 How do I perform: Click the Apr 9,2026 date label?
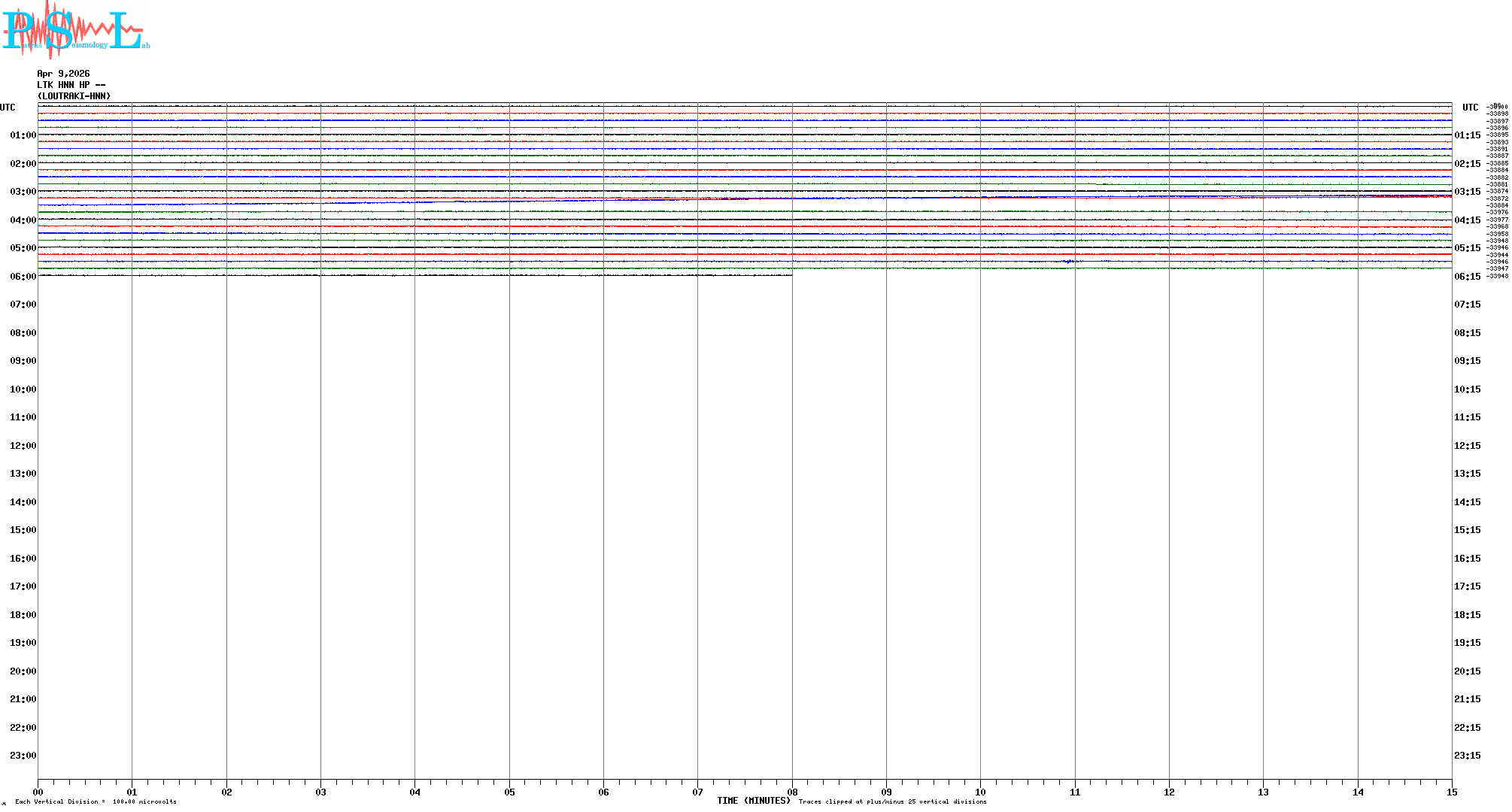[x=63, y=74]
